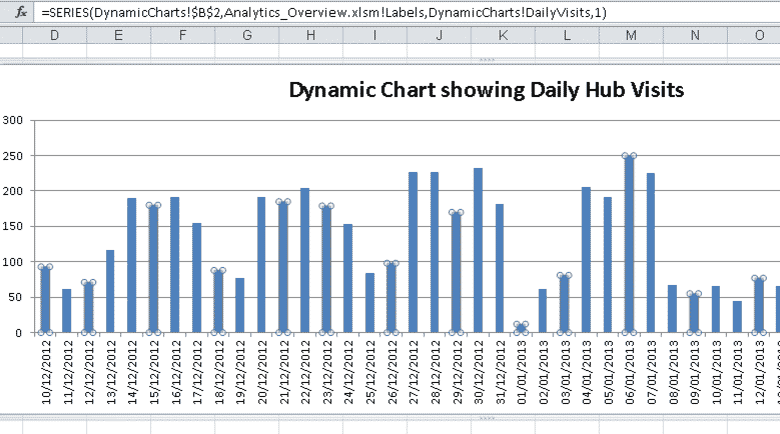Click the 150 value axis label
Image resolution: width=780 pixels, height=434 pixels.
pyautogui.click(x=14, y=226)
